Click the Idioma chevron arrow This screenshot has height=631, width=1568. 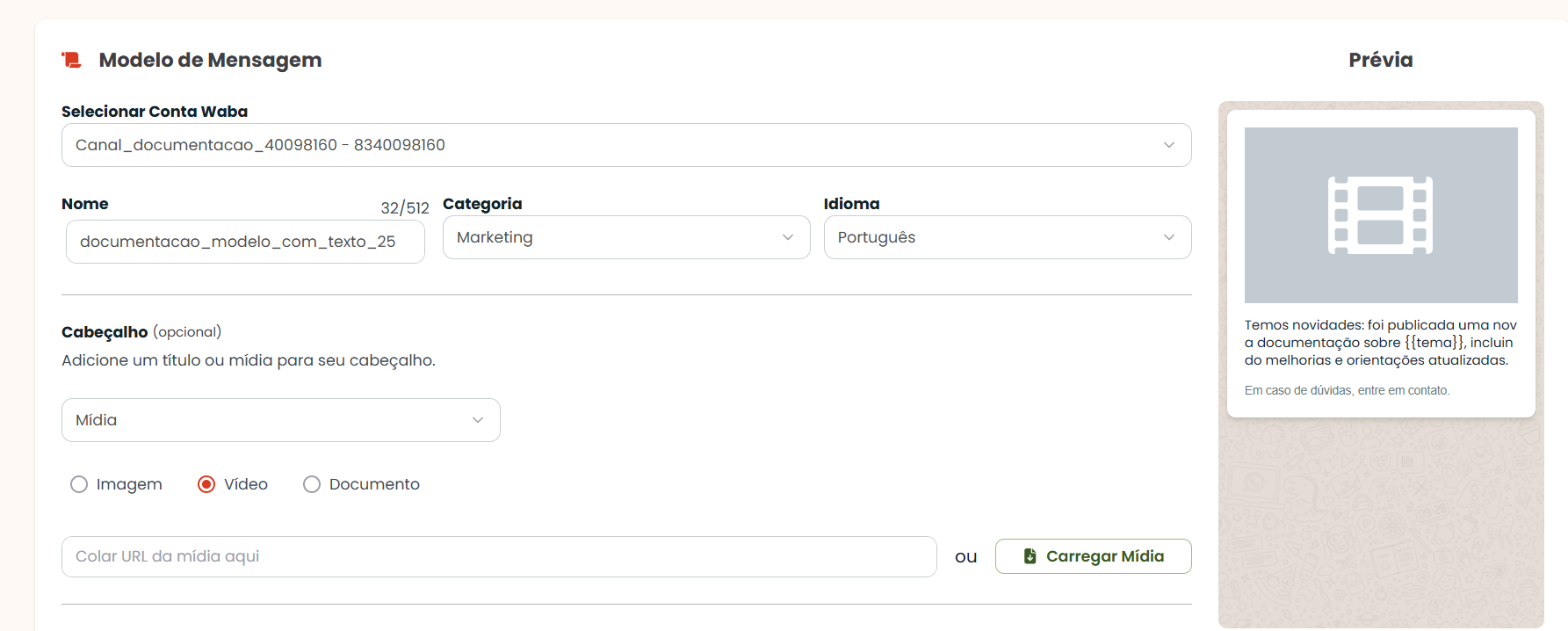coord(1169,237)
